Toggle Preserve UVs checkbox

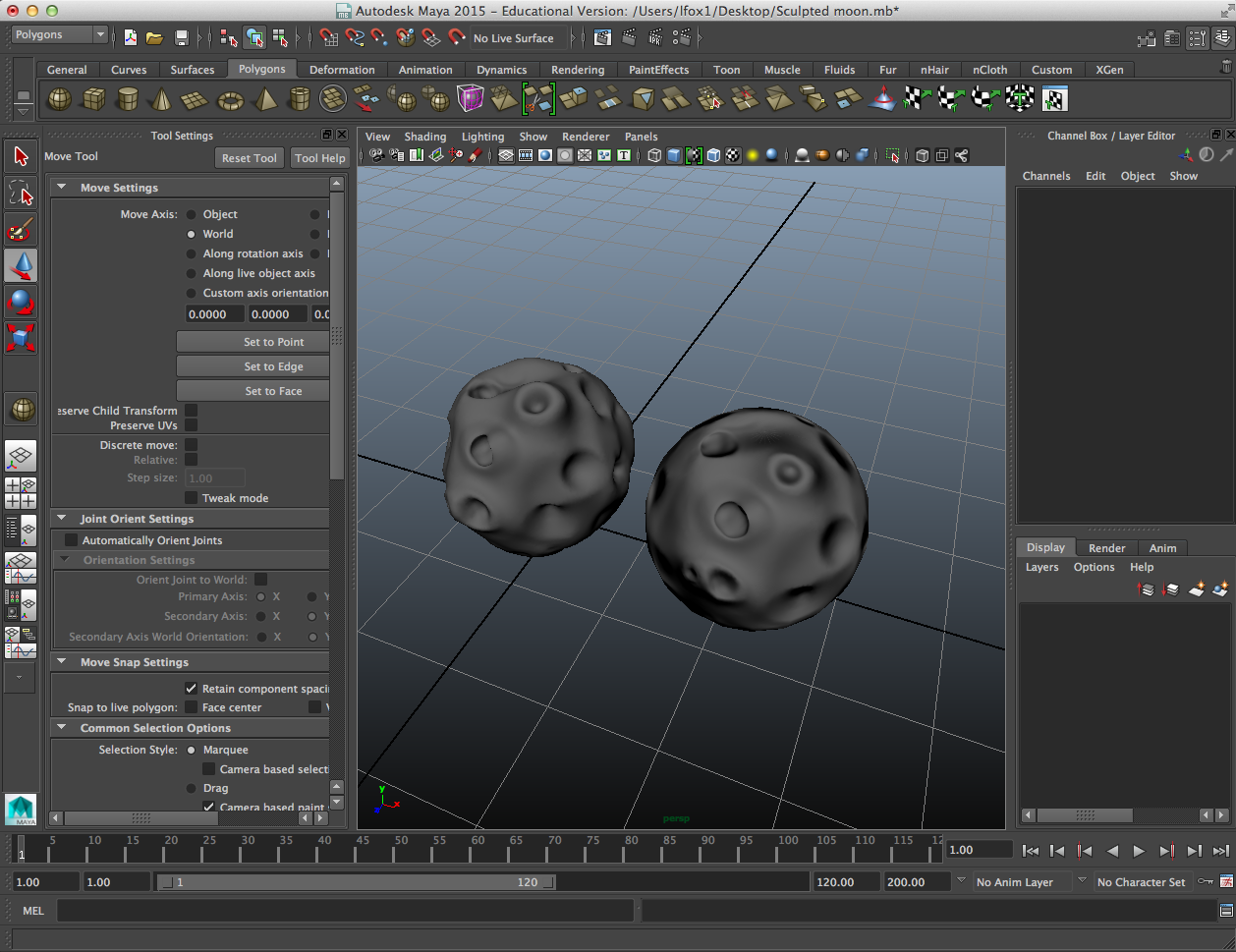[192, 425]
